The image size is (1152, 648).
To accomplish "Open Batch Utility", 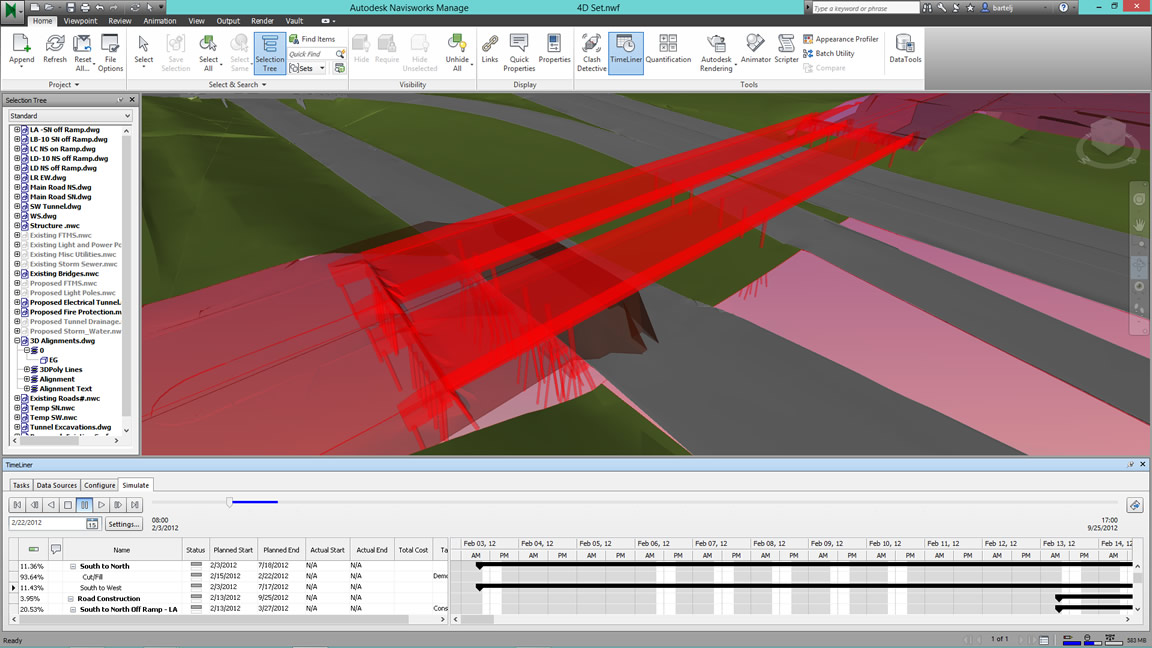I will click(x=829, y=54).
